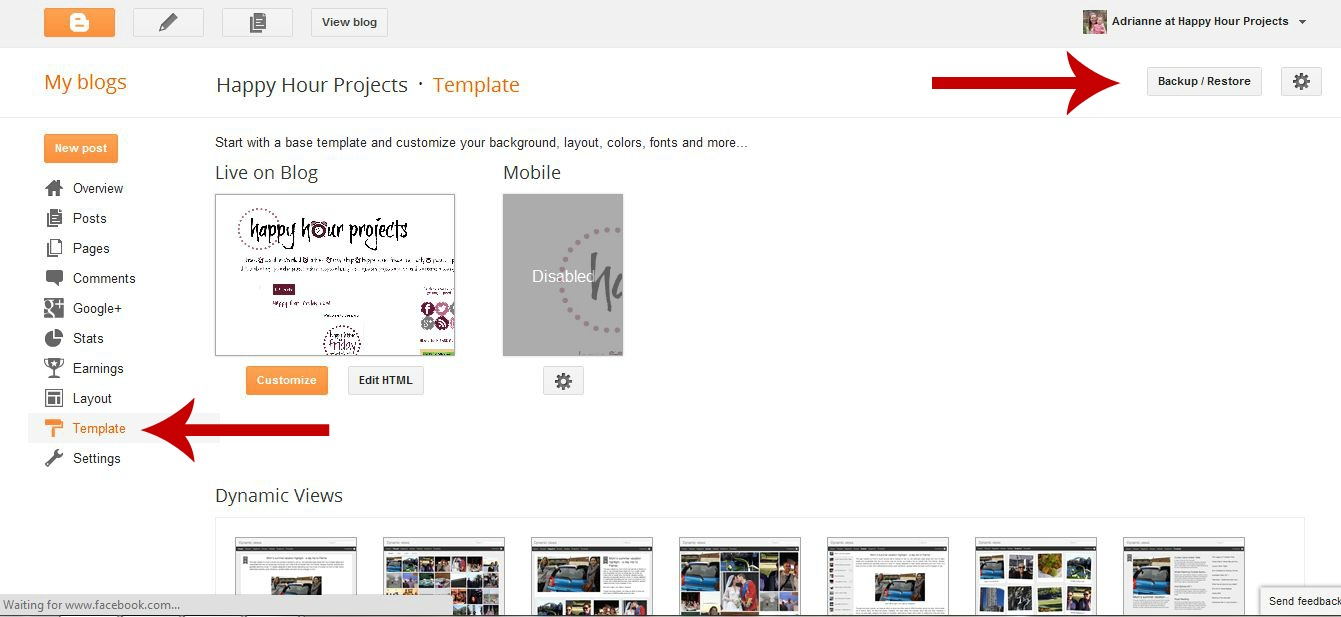Go to Posts in the sidebar
The image size is (1341, 617).
point(89,218)
